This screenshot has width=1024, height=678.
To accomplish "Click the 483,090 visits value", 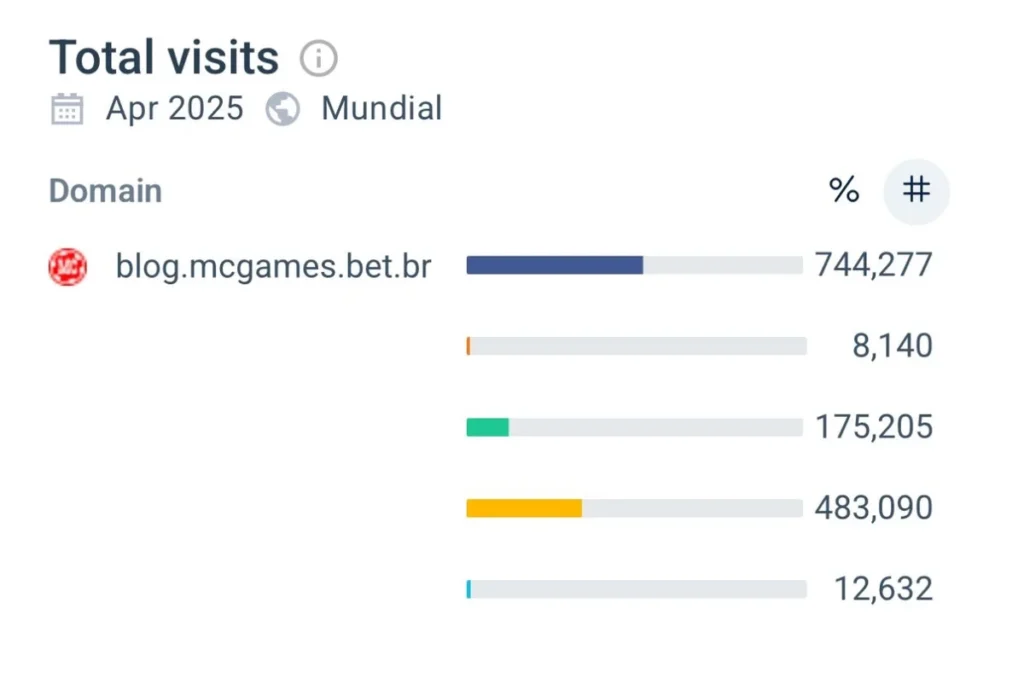I will coord(873,508).
